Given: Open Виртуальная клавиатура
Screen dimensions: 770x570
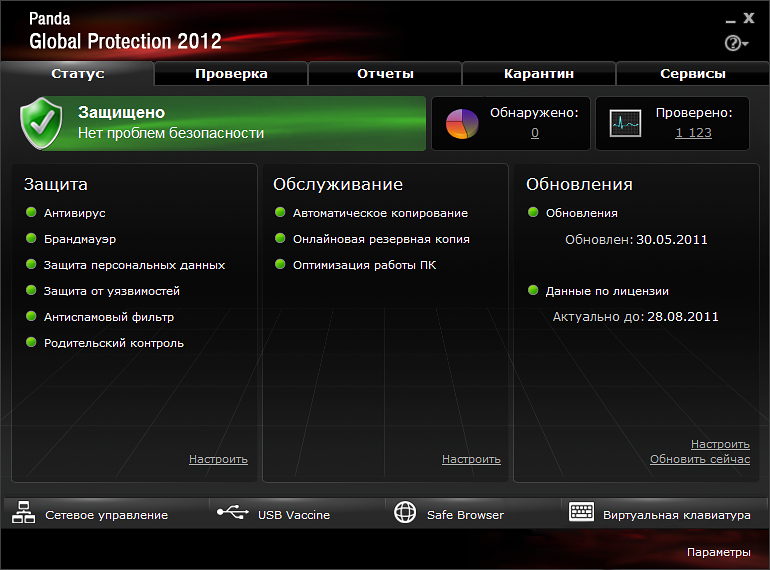Looking at the screenshot, I should (x=677, y=515).
